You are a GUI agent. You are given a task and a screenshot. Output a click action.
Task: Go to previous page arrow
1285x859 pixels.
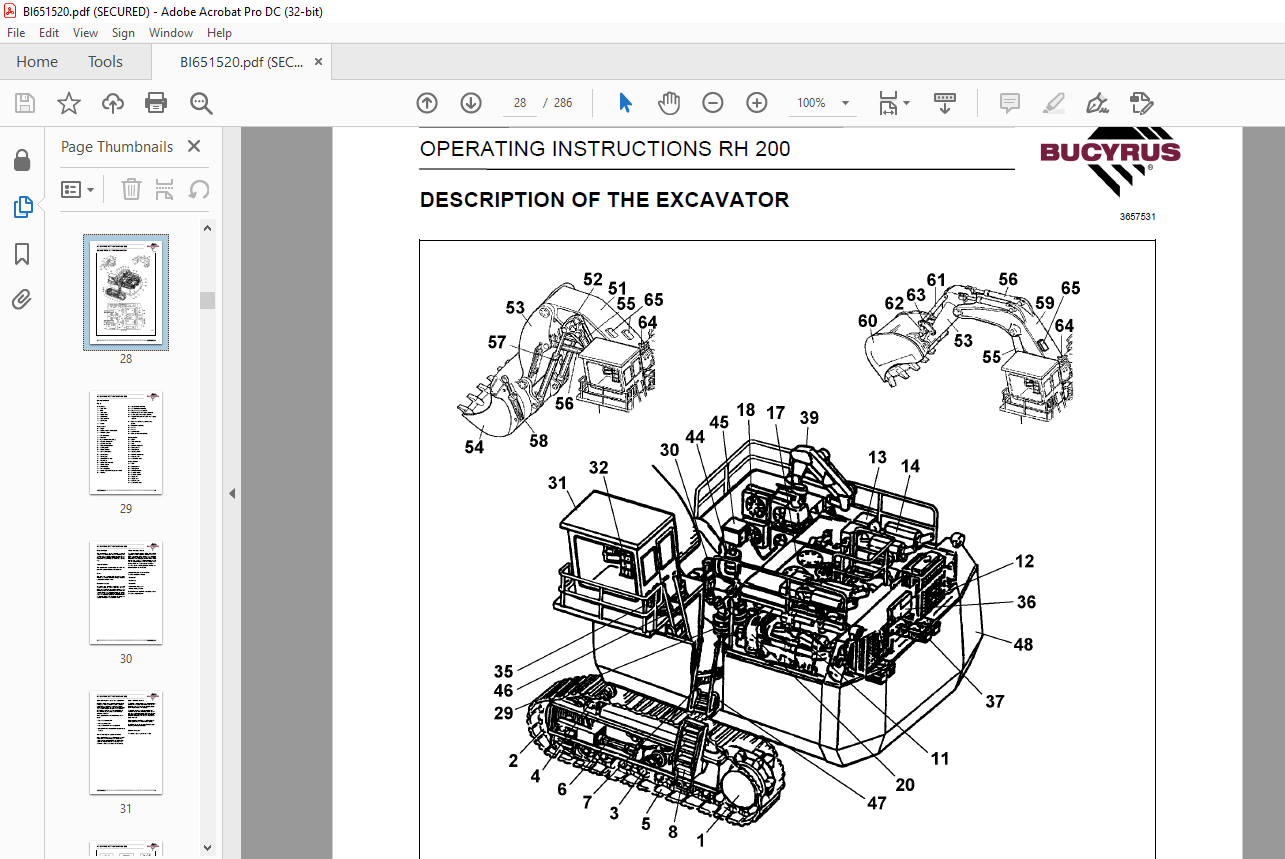click(x=427, y=103)
